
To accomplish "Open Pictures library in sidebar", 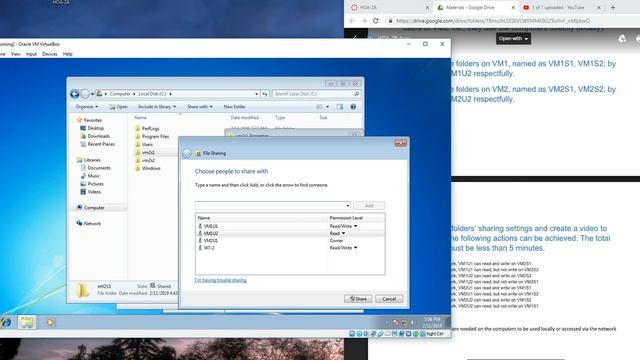I will (92, 184).
